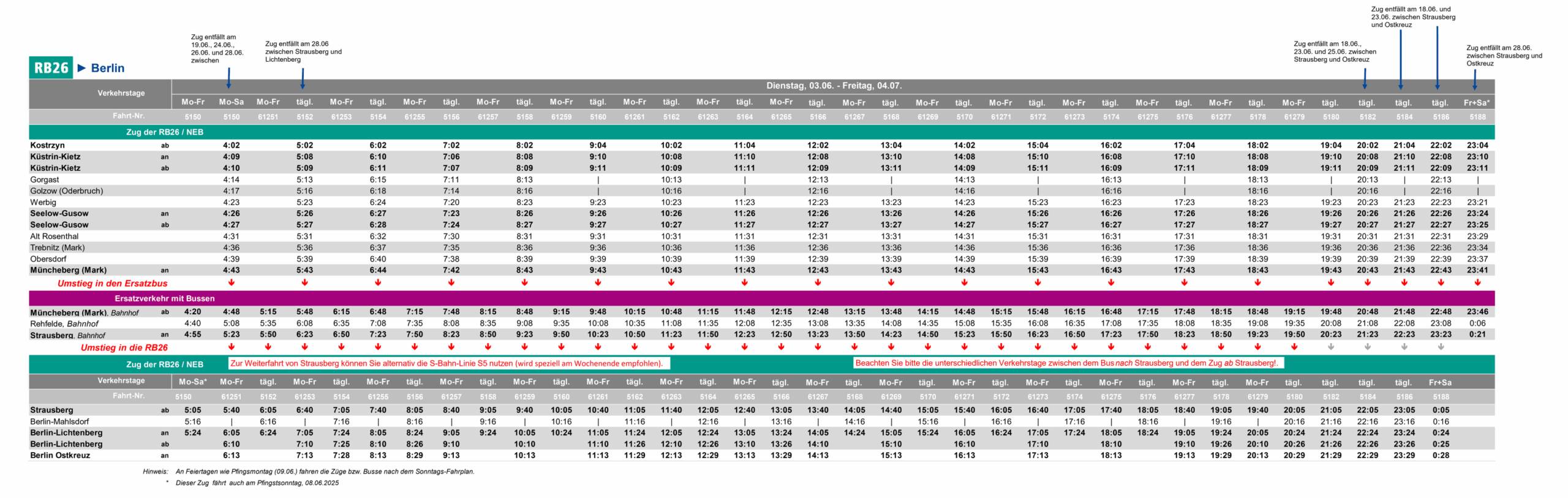The image size is (1568, 498).
Task: Click the 23:21 time in Werbig row
Action: (1477, 202)
